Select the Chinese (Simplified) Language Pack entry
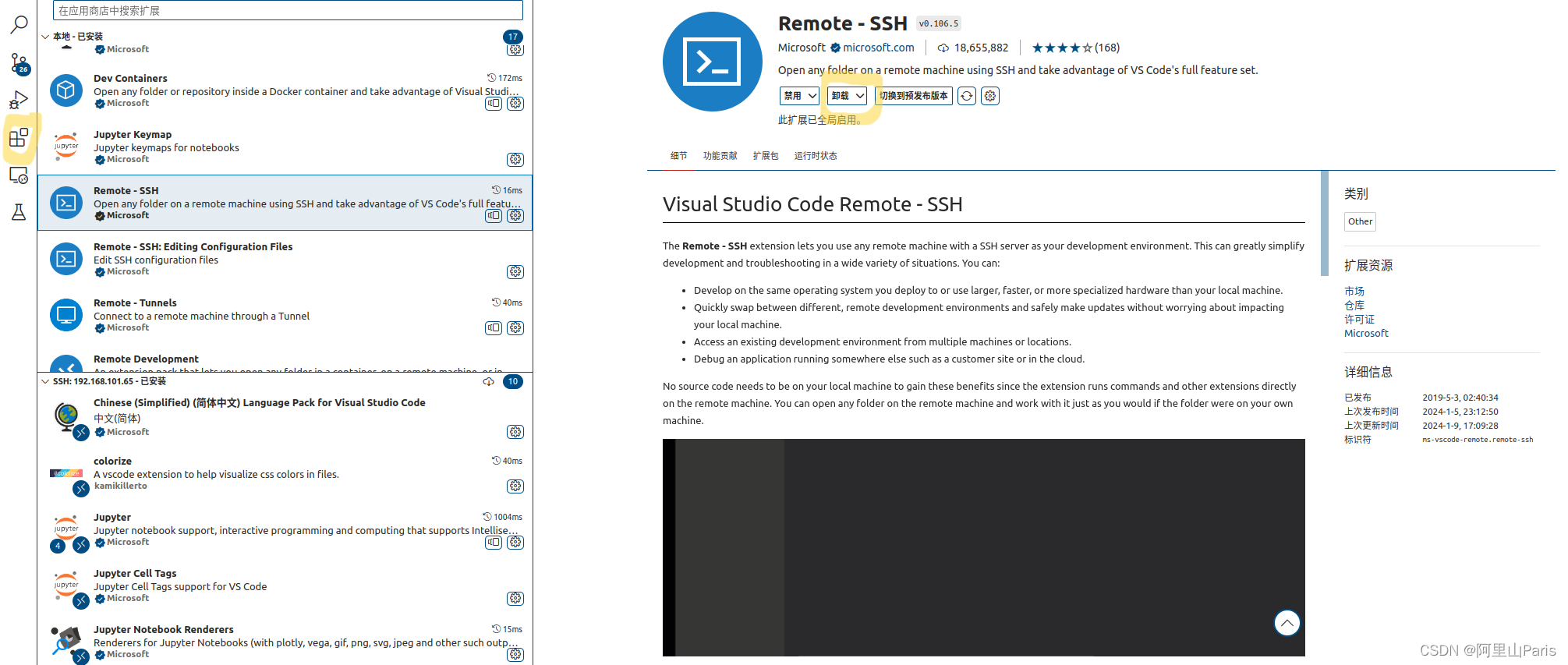Screen dimensions: 1568x665 point(285,418)
